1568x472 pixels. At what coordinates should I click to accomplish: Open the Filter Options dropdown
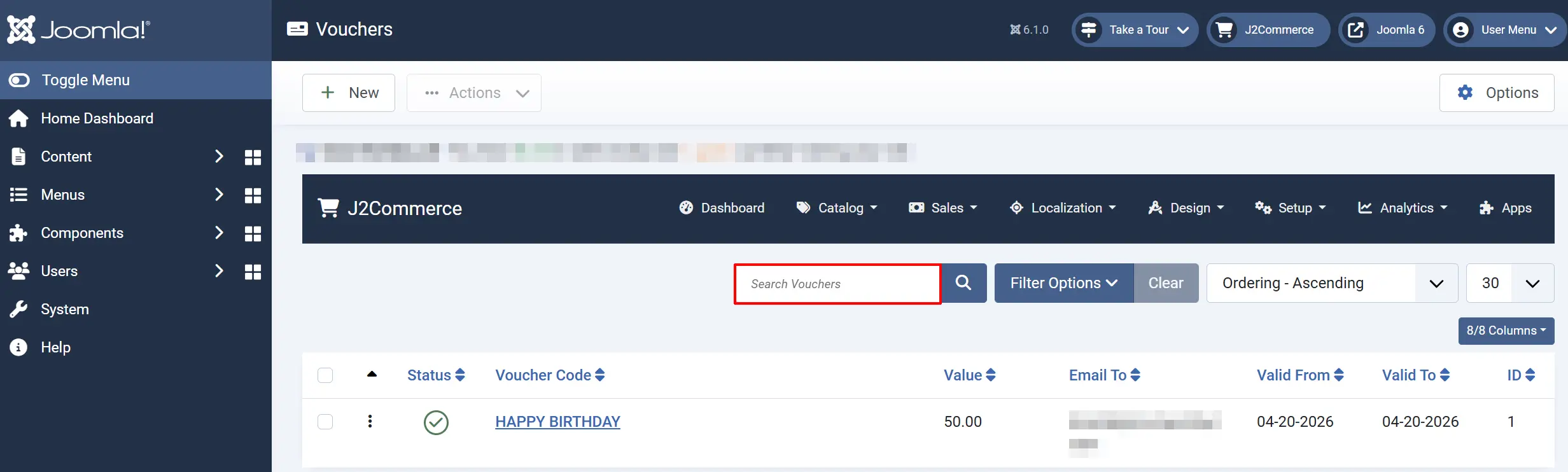[1064, 283]
